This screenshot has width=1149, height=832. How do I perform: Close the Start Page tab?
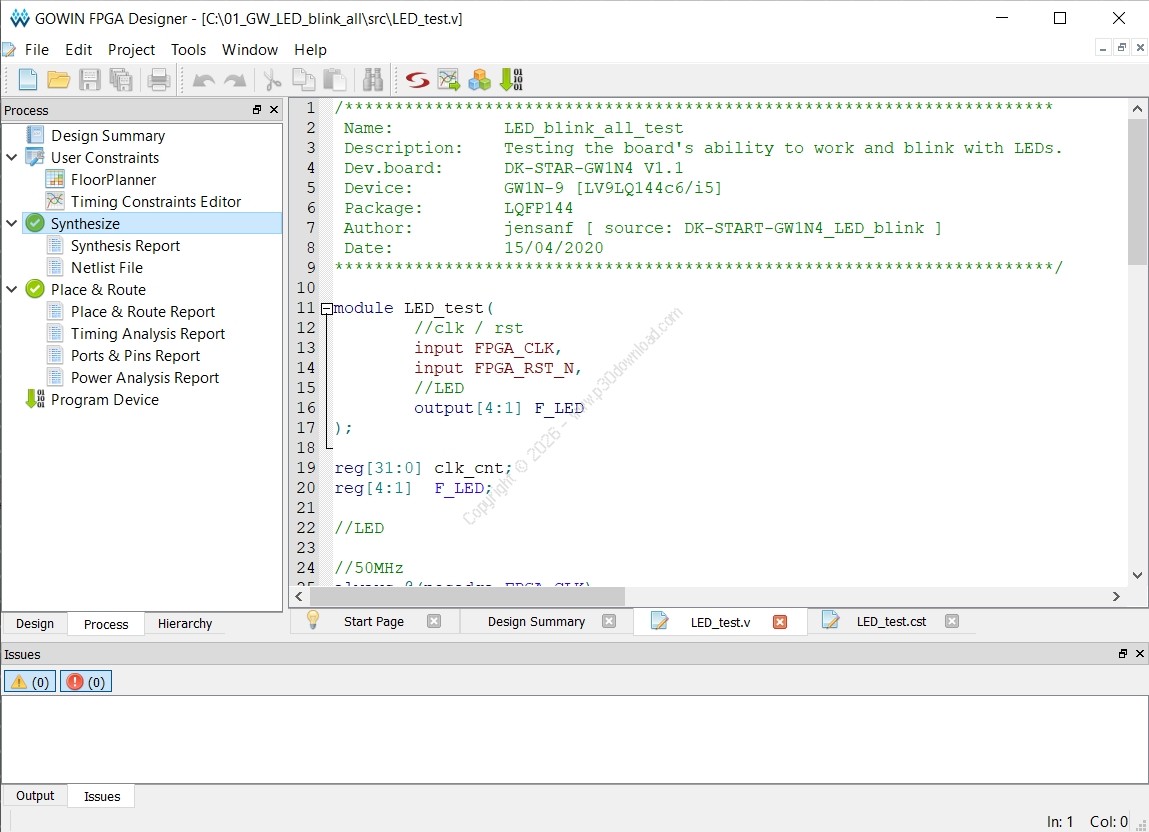coord(434,621)
